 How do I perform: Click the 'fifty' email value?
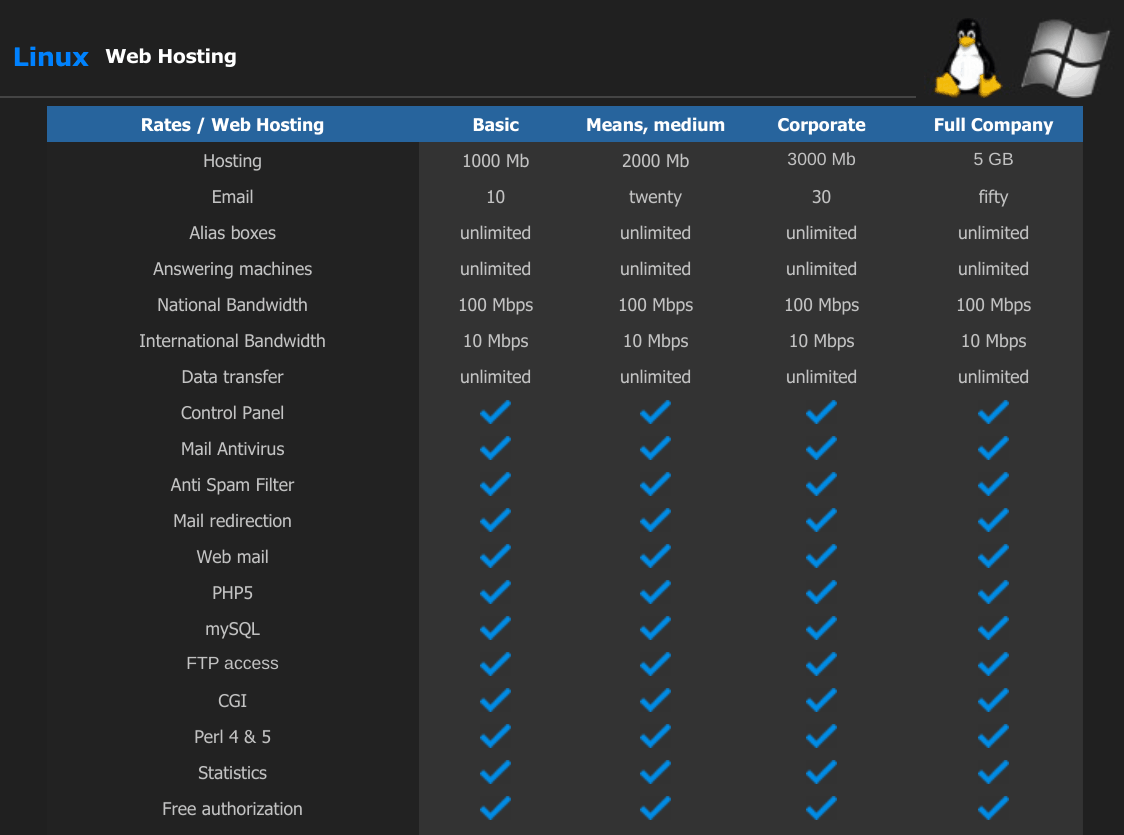pyautogui.click(x=994, y=197)
